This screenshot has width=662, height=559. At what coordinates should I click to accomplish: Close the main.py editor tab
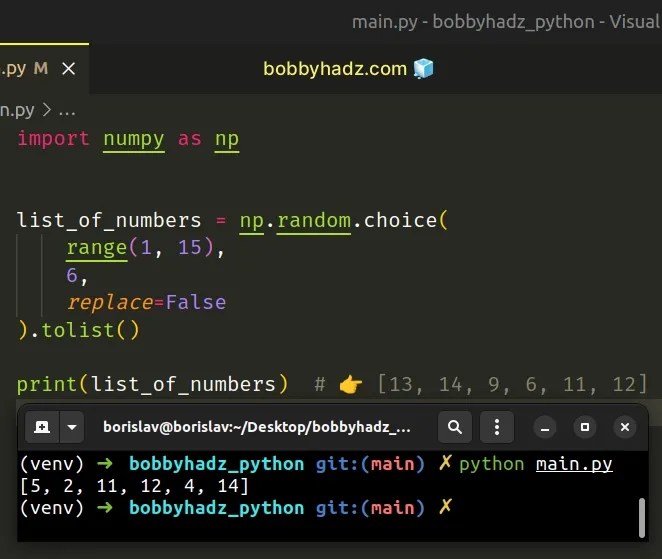pos(68,68)
